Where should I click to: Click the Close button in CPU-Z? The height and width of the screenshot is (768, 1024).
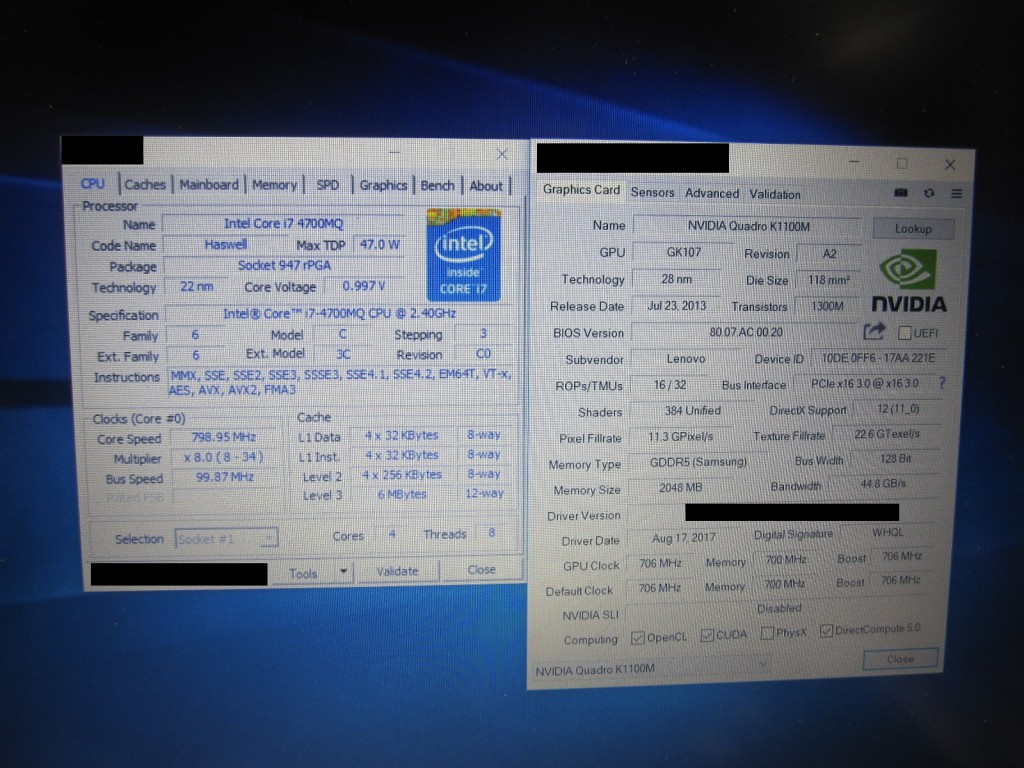[481, 569]
